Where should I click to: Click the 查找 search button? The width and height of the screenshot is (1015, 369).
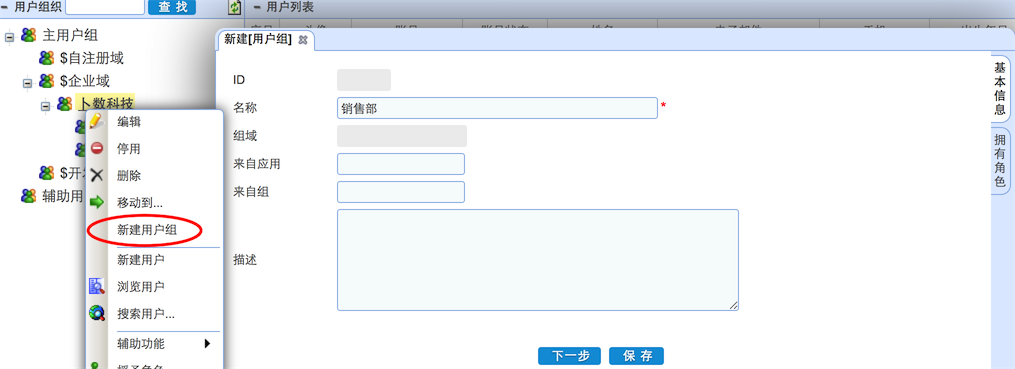point(172,7)
